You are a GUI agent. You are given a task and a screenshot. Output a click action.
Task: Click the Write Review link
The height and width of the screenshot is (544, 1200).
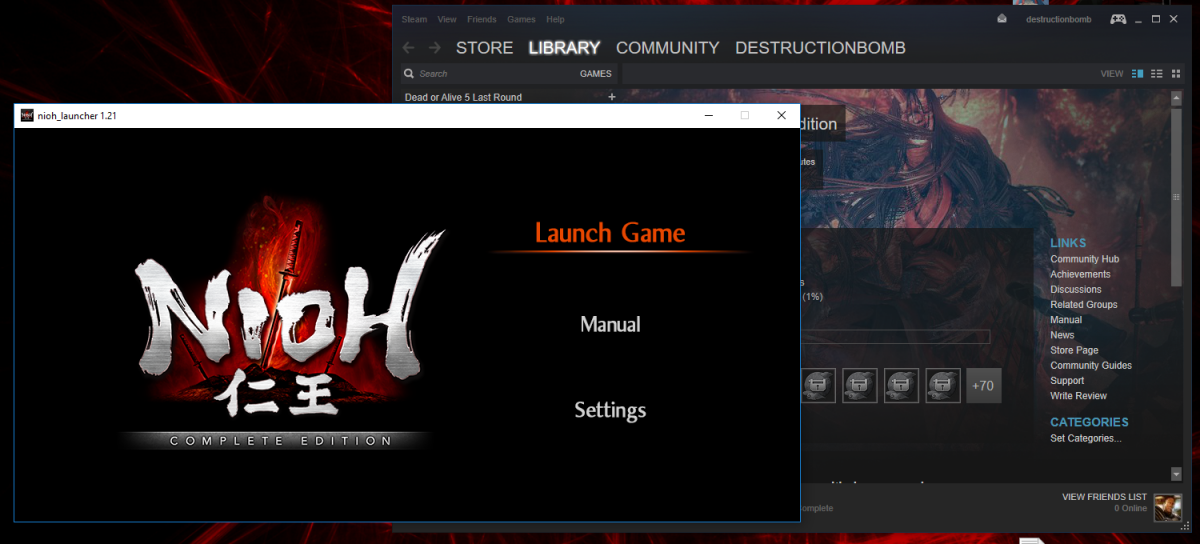1077,396
